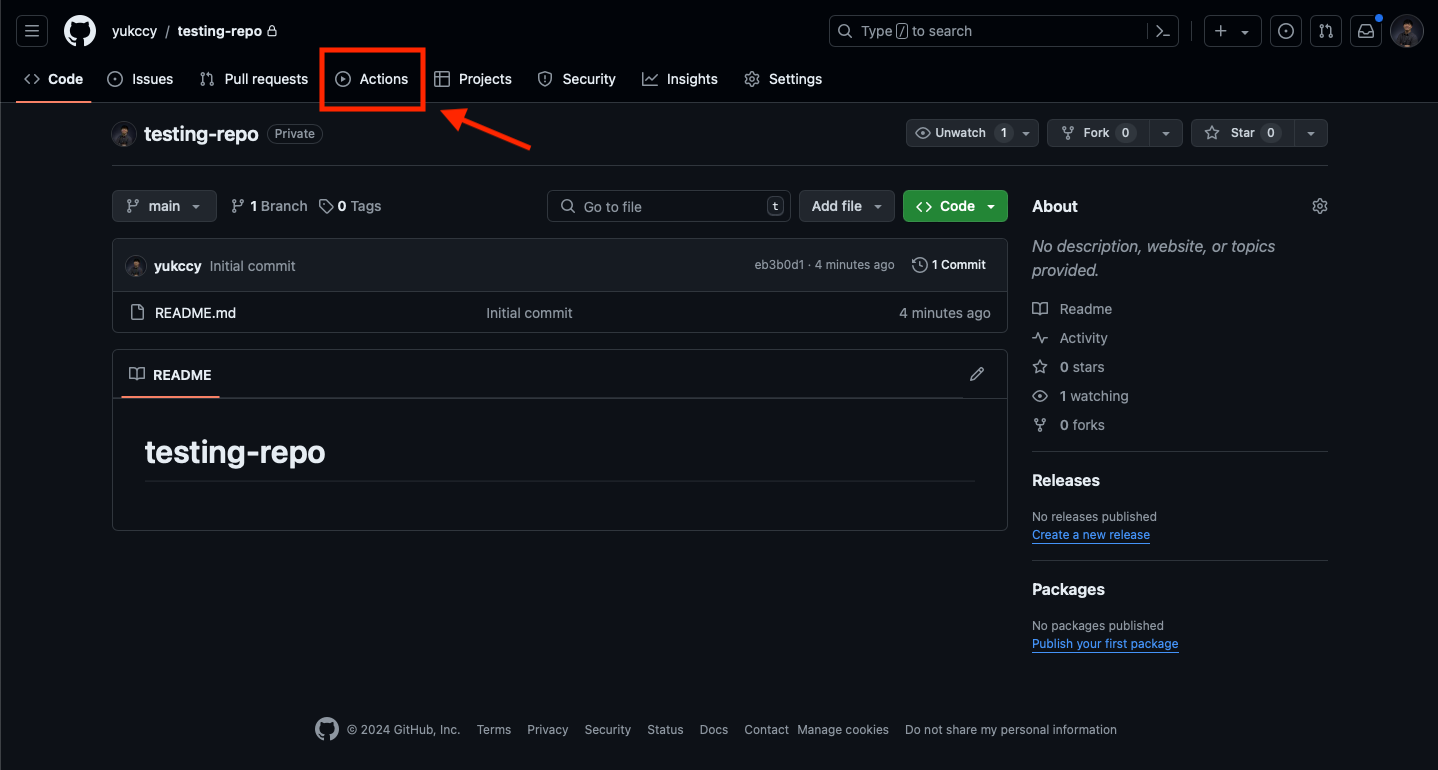Screen dimensions: 1438x770
Task: Click the yukccy owner link in breadcrumb
Action: tap(134, 31)
